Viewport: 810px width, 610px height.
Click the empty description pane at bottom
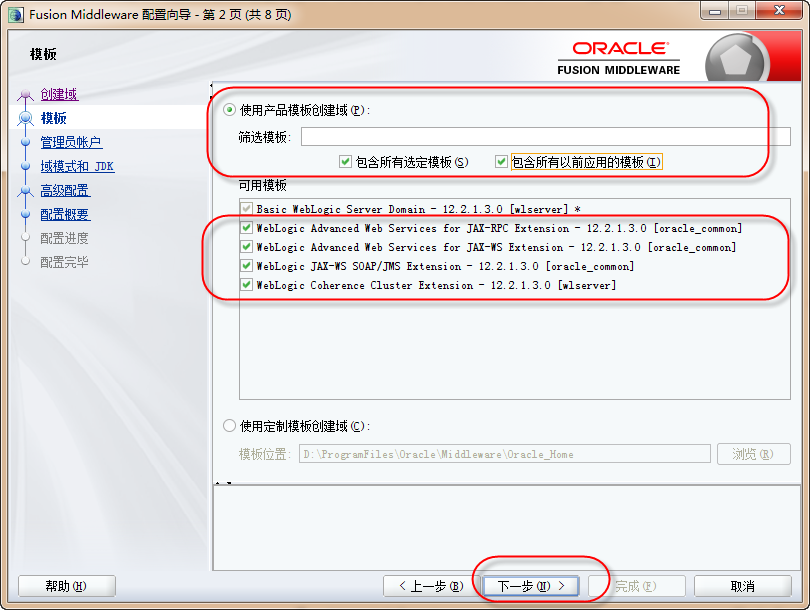click(507, 527)
